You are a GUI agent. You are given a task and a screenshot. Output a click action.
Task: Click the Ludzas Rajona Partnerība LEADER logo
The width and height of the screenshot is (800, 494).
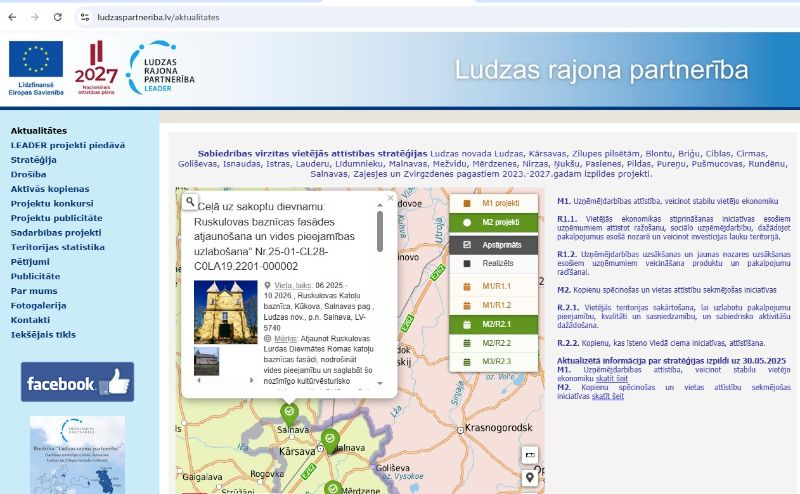point(160,69)
